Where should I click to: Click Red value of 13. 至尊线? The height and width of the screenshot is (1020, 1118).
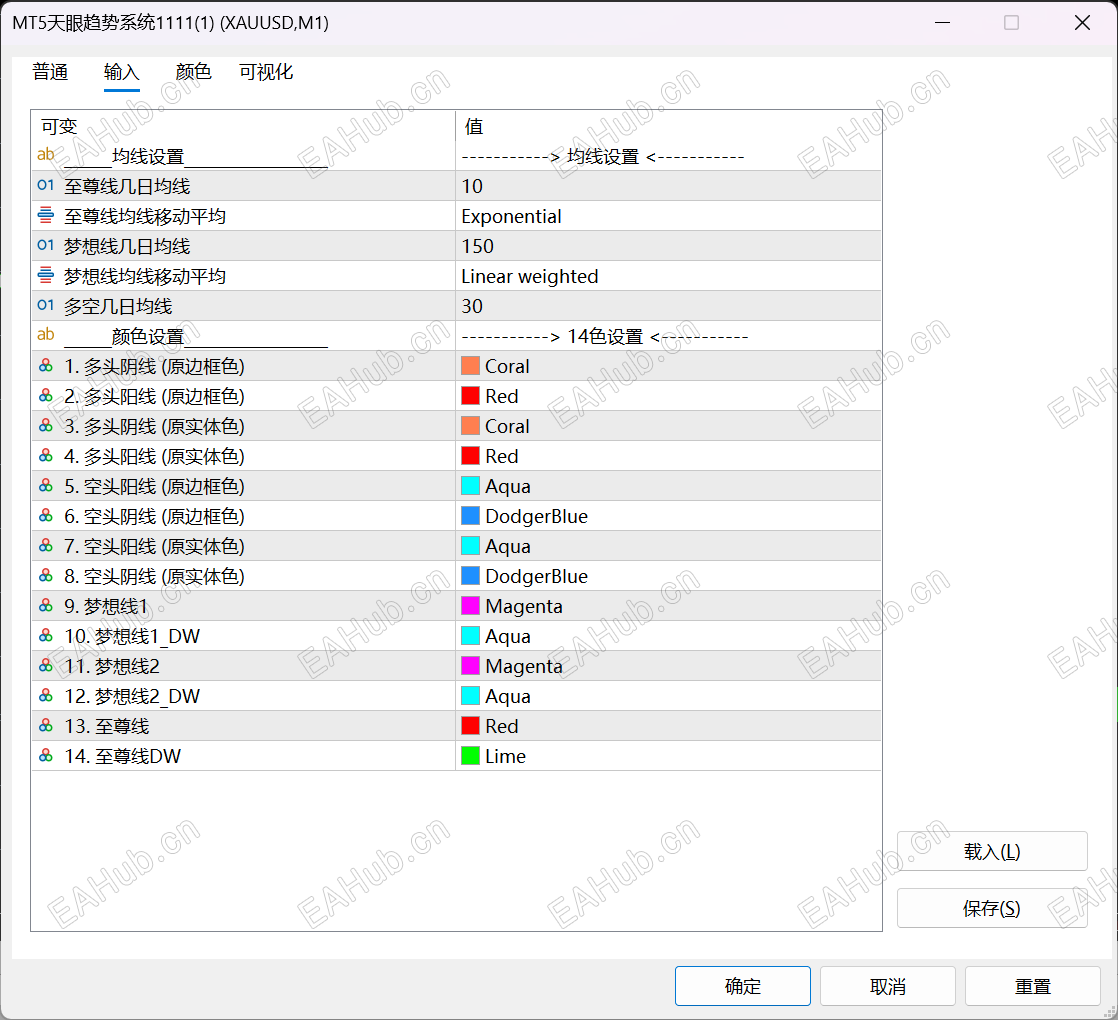(x=501, y=726)
